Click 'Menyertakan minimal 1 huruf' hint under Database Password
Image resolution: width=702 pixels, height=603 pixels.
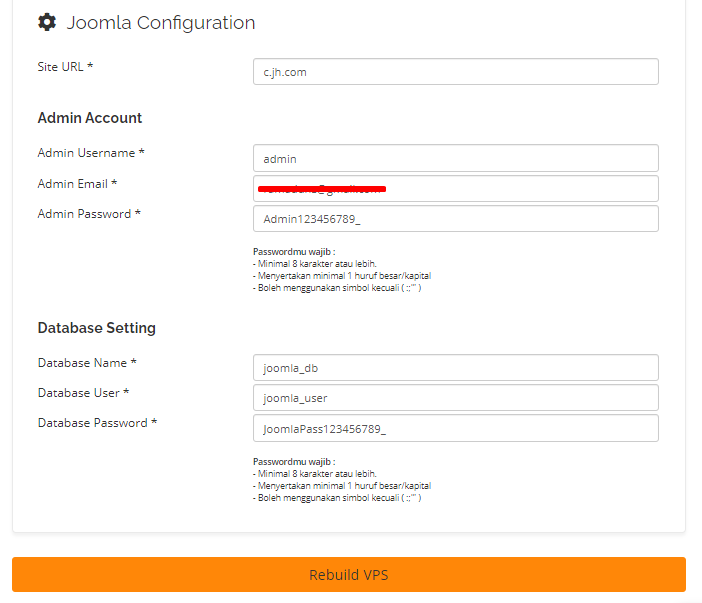pos(342,486)
